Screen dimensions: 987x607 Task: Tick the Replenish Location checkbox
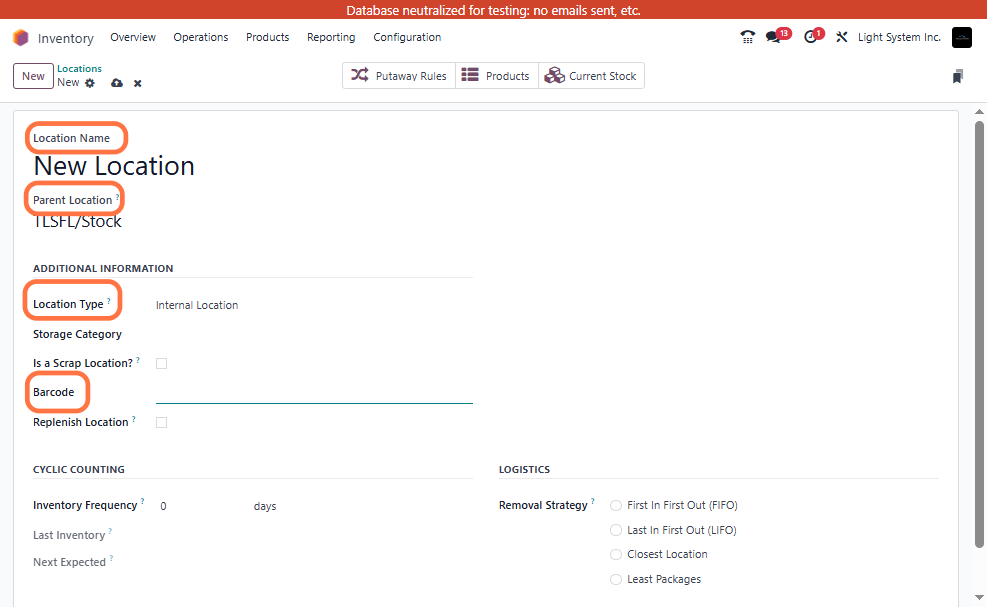(x=162, y=423)
